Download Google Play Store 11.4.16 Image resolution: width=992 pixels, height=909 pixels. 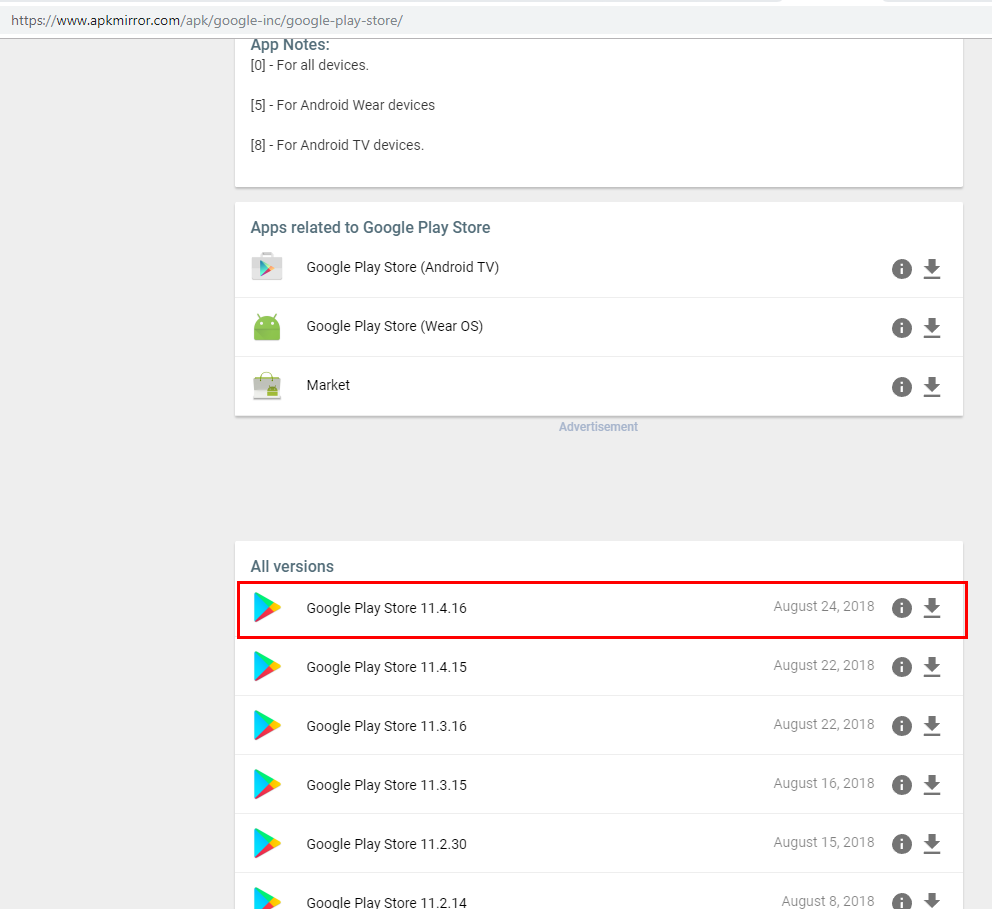pyautogui.click(x=932, y=607)
